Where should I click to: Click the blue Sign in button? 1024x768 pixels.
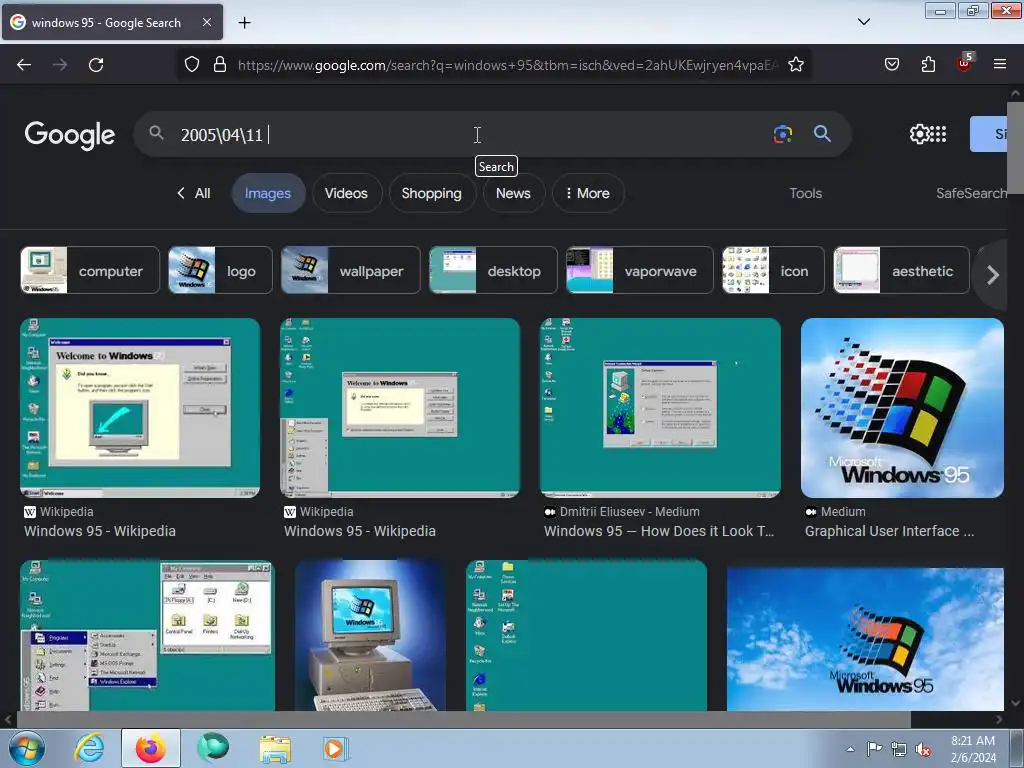[989, 134]
